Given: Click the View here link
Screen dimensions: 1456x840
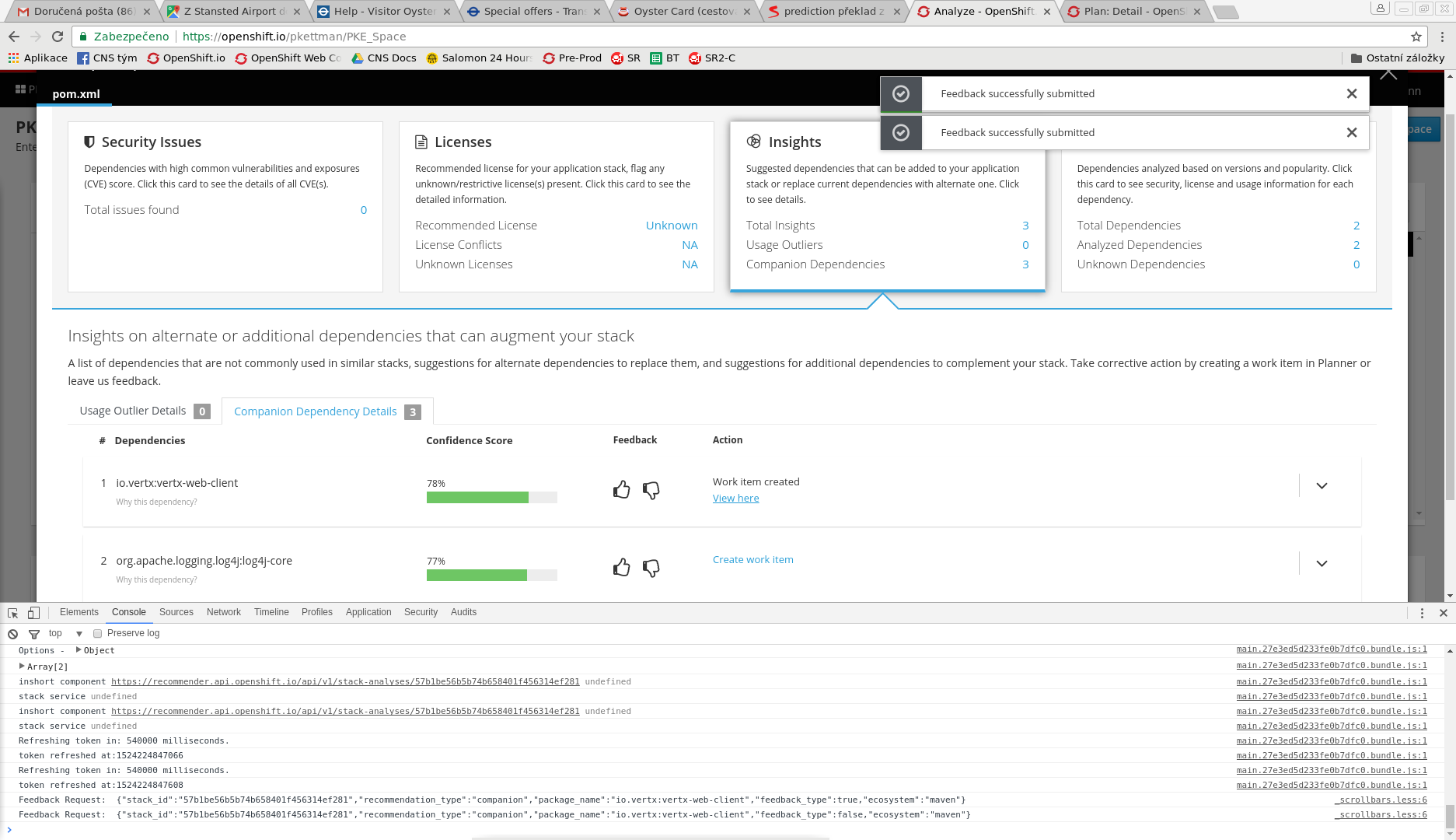Looking at the screenshot, I should point(735,498).
